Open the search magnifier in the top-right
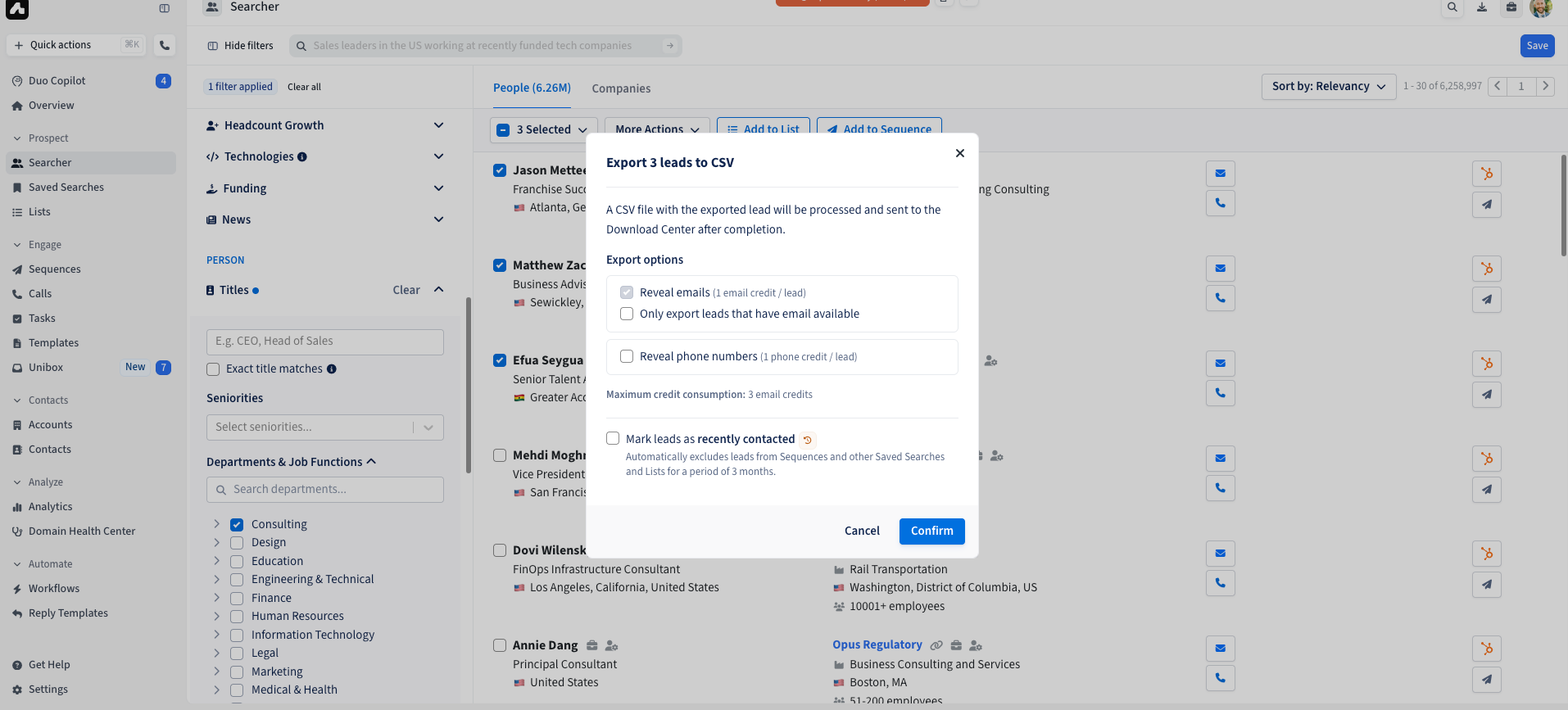The width and height of the screenshot is (1568, 710). tap(1452, 7)
